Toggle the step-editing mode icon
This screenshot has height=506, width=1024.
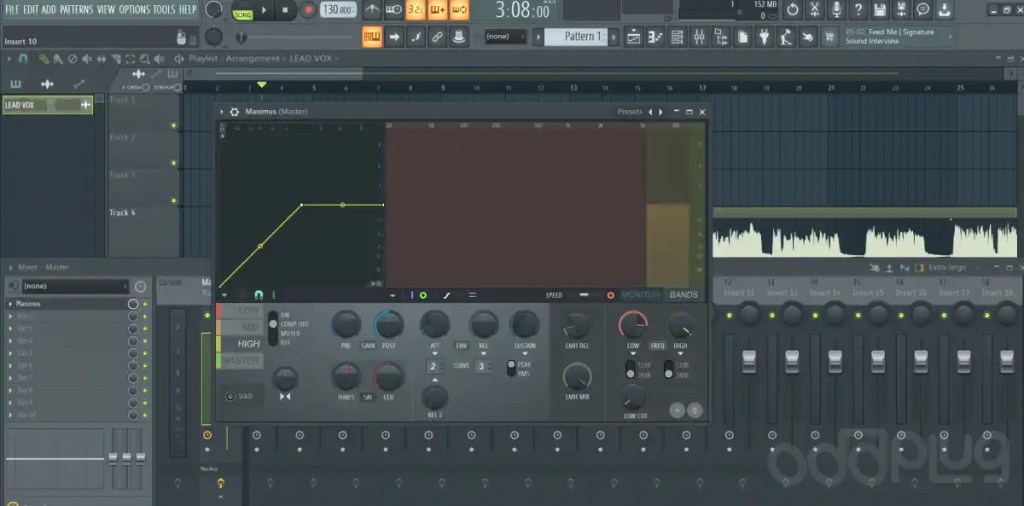point(416,37)
